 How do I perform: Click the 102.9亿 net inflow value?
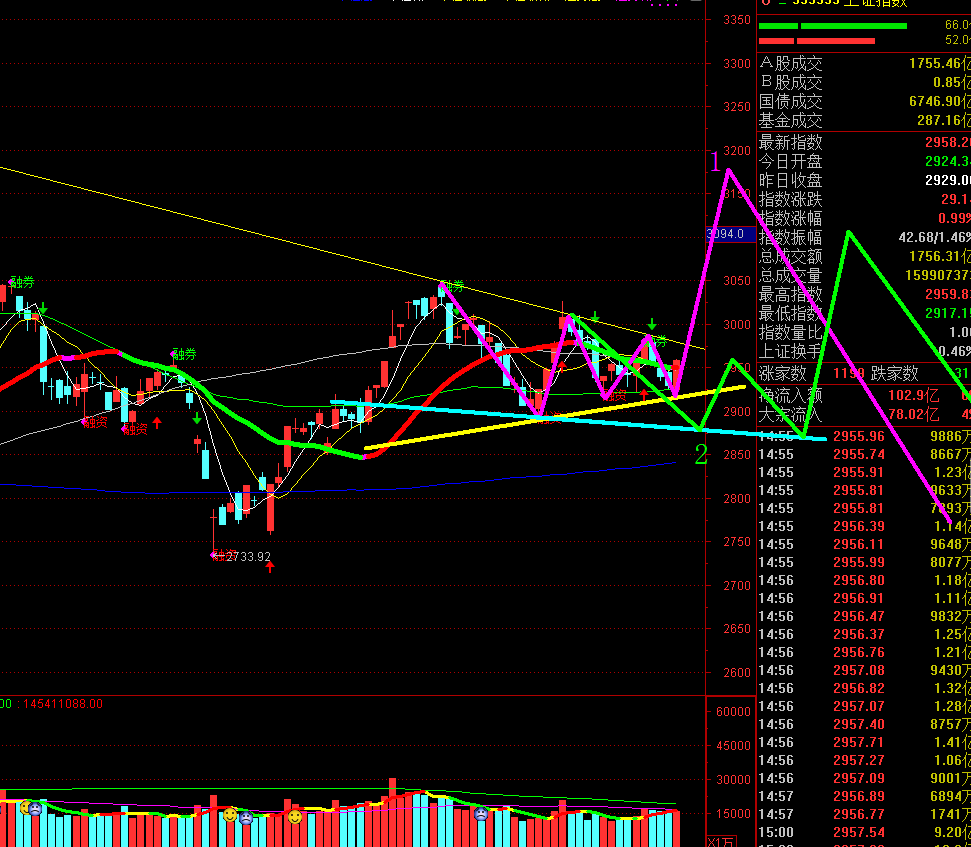click(913, 395)
